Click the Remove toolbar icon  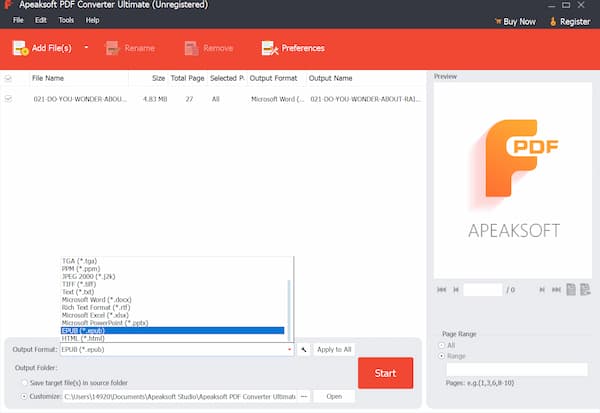pos(191,48)
